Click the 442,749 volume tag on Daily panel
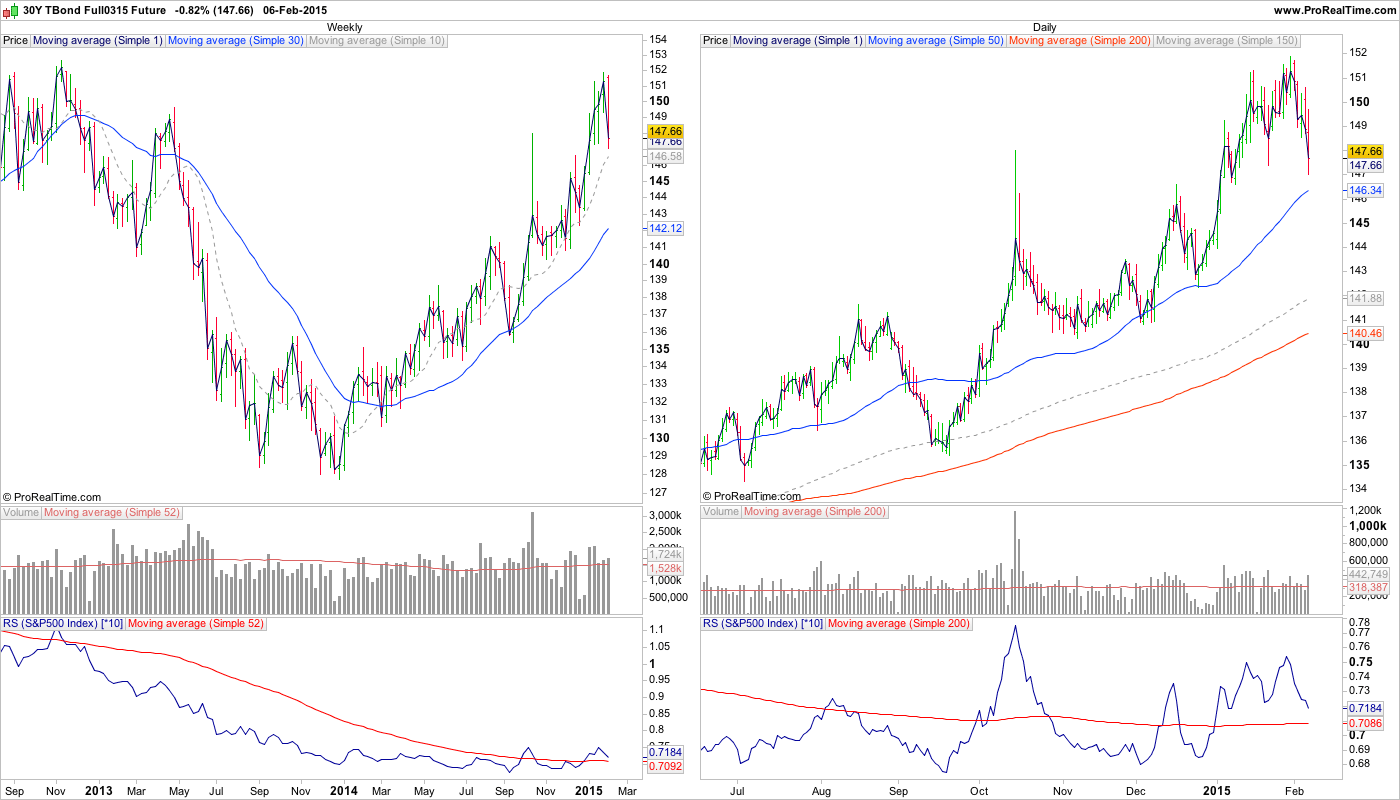The image size is (1400, 800). 1368,574
